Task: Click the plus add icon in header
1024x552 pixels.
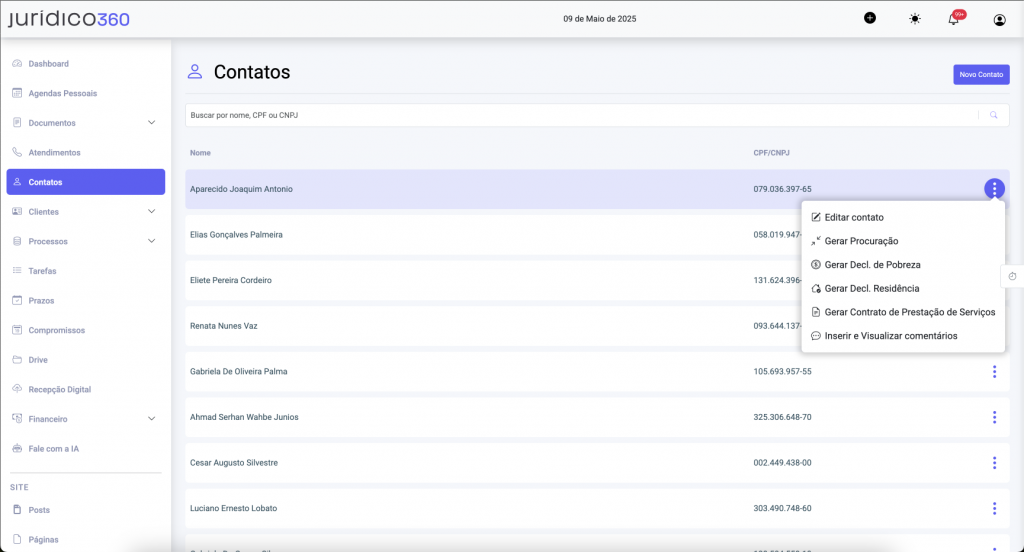Action: pos(870,18)
